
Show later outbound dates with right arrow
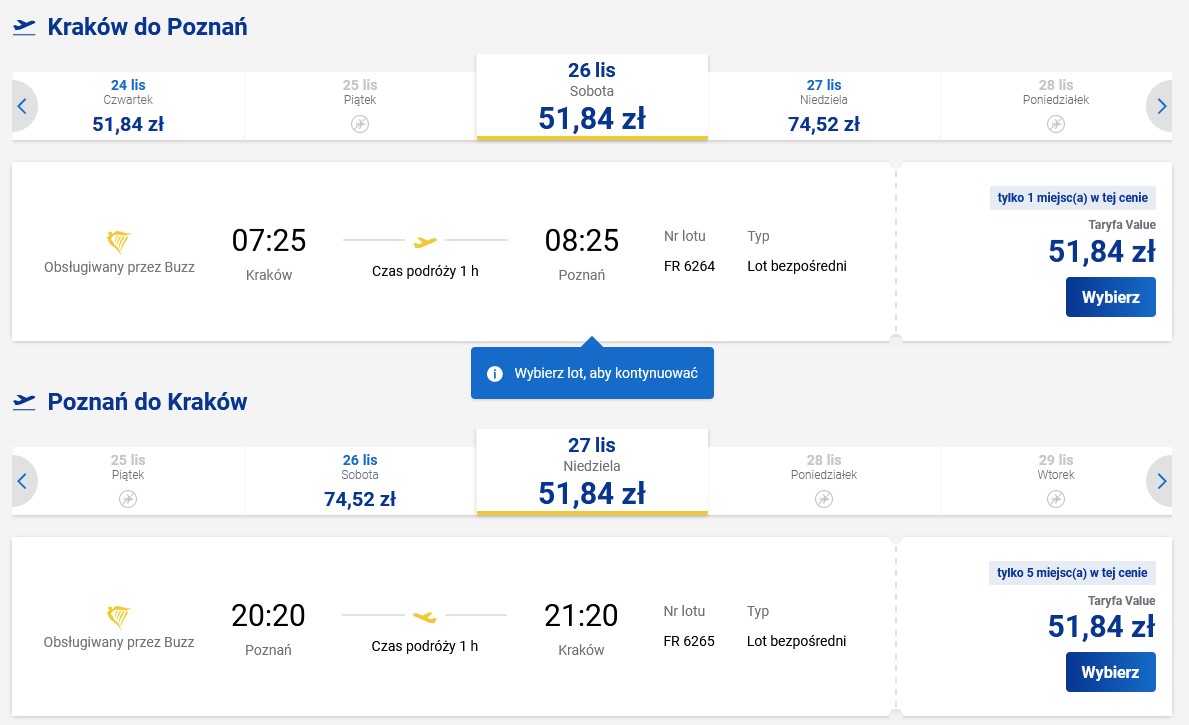click(x=1161, y=106)
